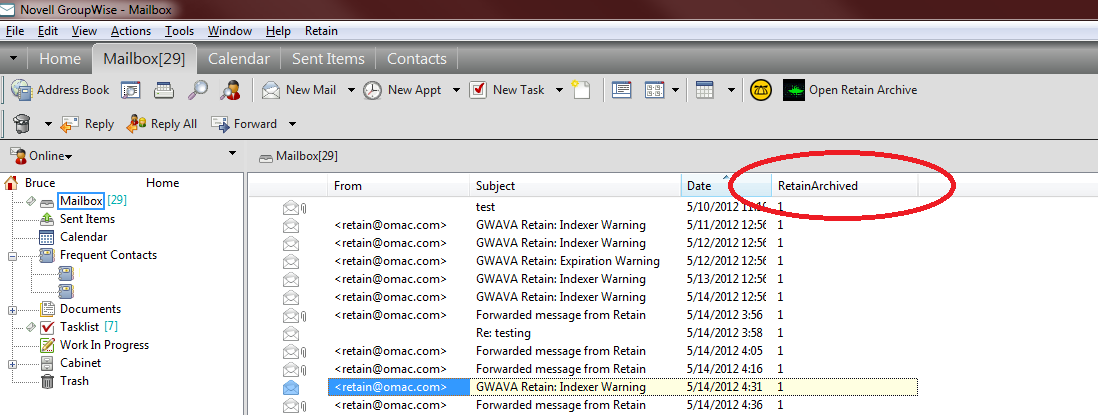Screen dimensions: 1098x415
Task: Create a New Appt
Action: click(x=403, y=90)
